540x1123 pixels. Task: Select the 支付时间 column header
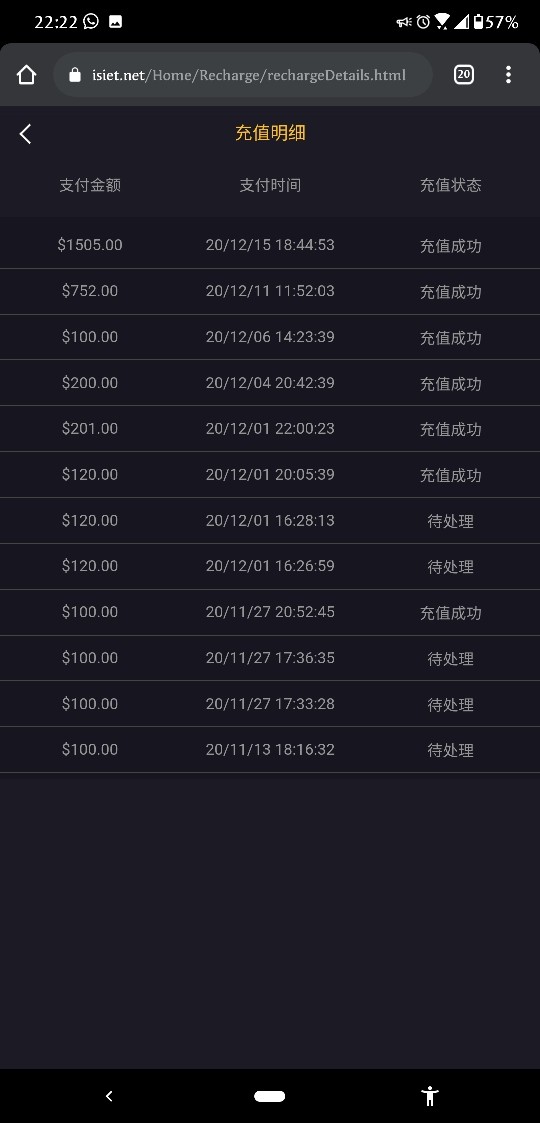tap(270, 185)
